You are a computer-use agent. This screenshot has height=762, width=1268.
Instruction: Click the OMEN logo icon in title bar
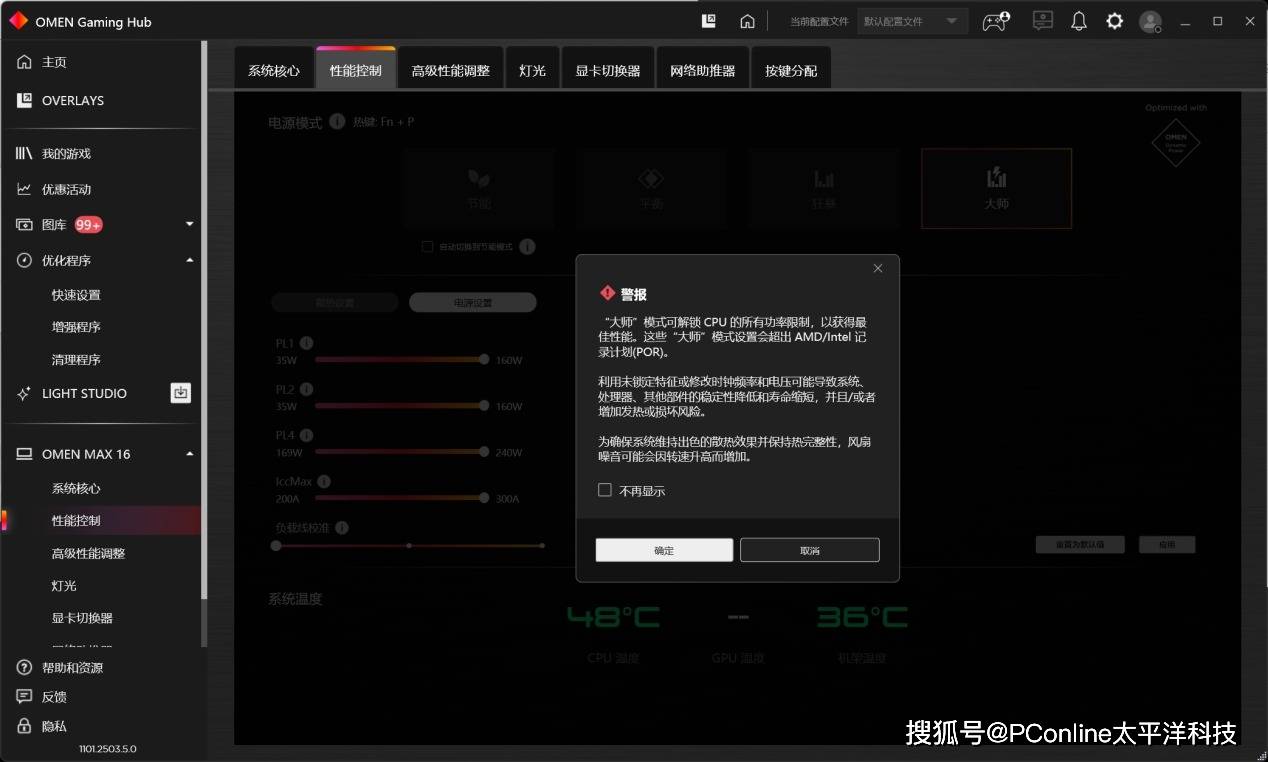[x=18, y=21]
